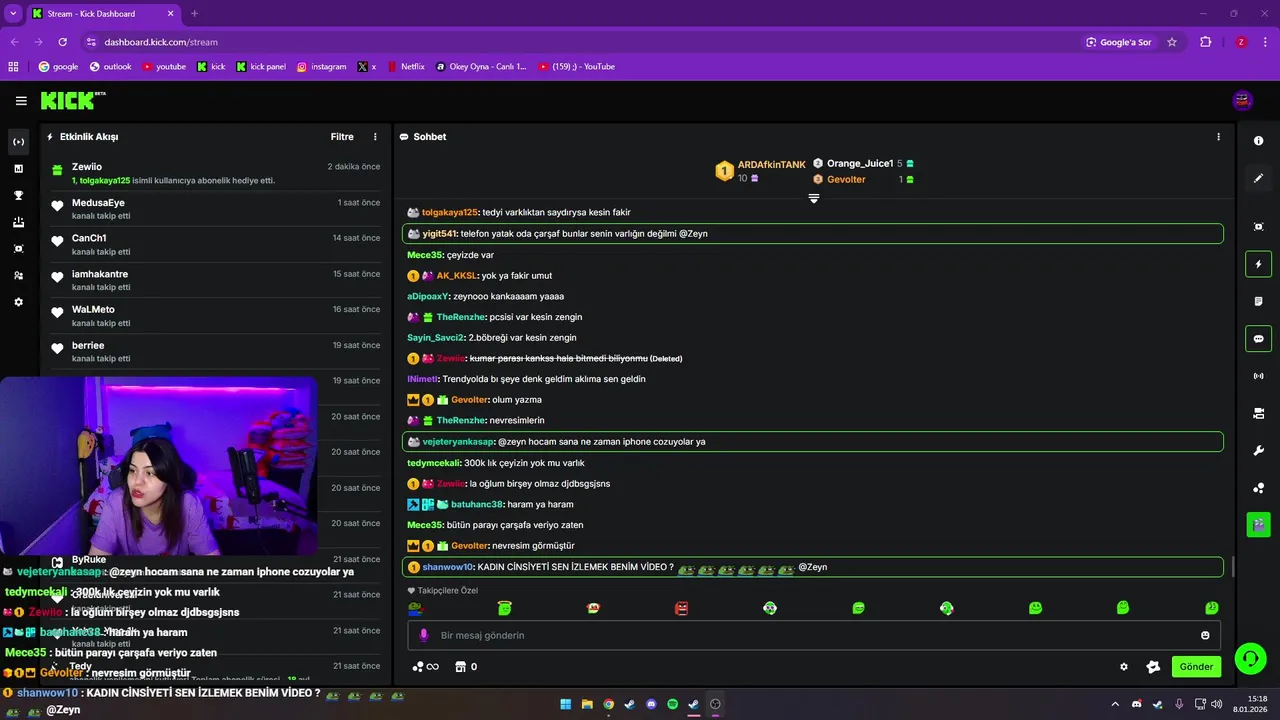Screen dimensions: 1280x720
Task: Open the chat badge icon next to Gönder
Action: coord(1153,667)
